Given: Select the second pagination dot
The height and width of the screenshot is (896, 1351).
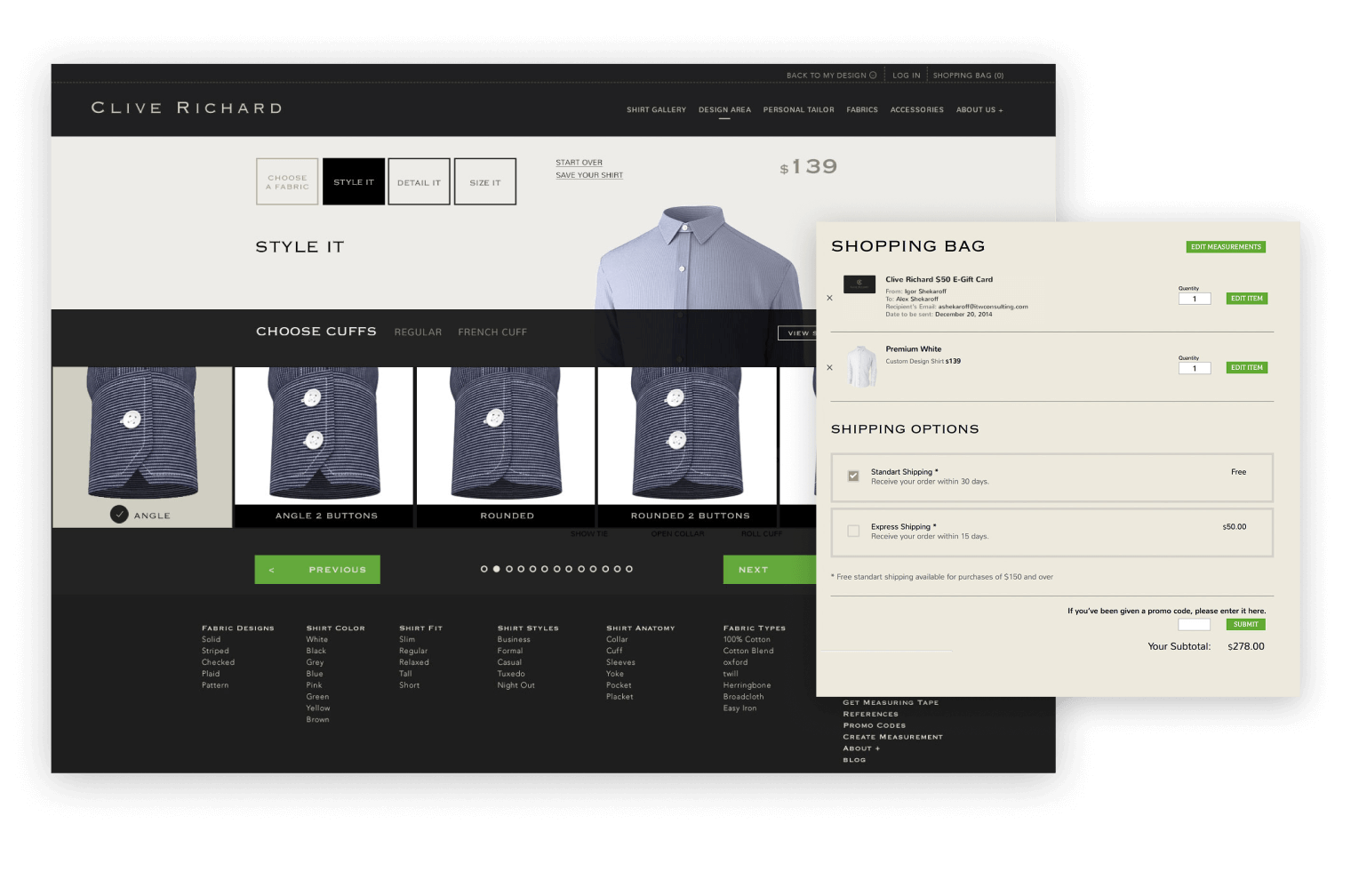Looking at the screenshot, I should click(x=497, y=569).
